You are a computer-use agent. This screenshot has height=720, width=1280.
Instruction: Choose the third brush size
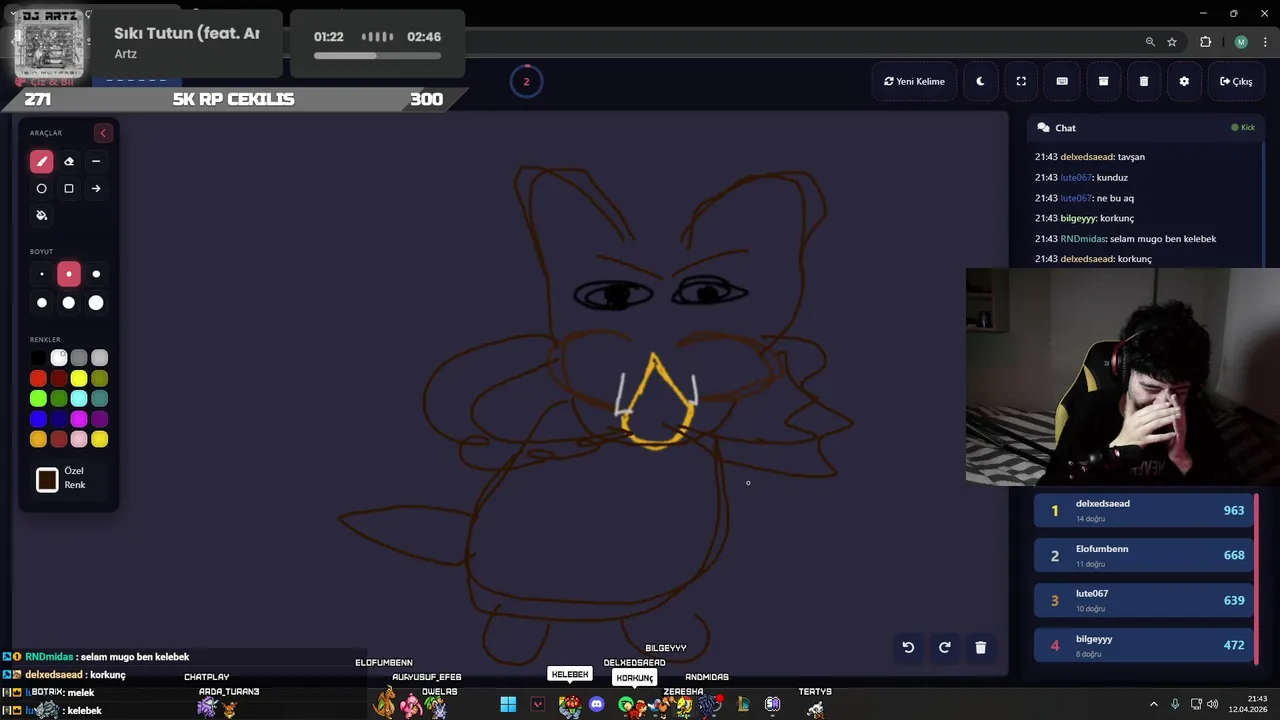tap(96, 274)
